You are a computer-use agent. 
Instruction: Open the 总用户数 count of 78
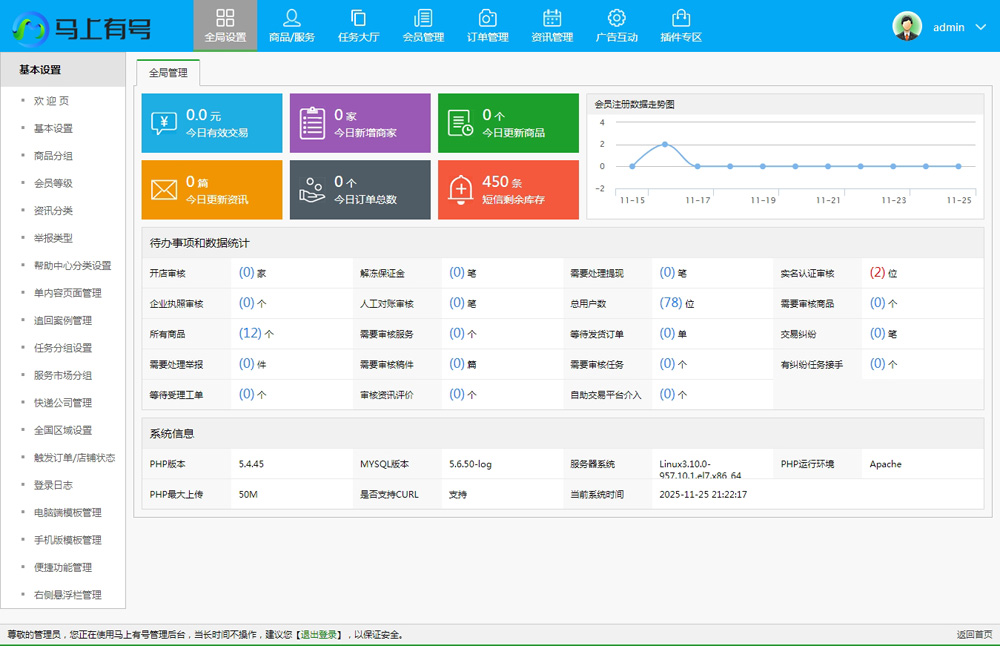tap(670, 303)
